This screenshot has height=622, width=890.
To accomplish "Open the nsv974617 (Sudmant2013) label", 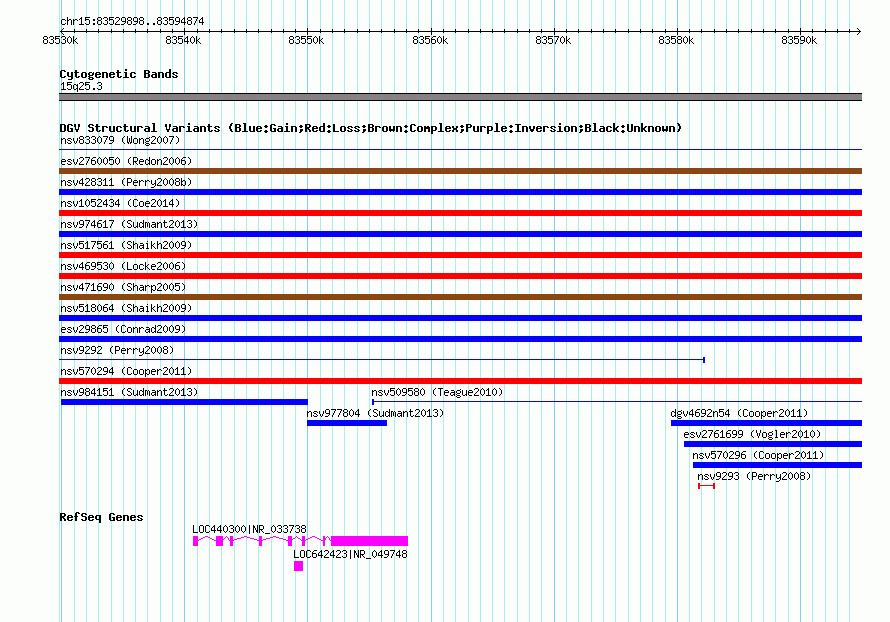I will click(x=129, y=224).
